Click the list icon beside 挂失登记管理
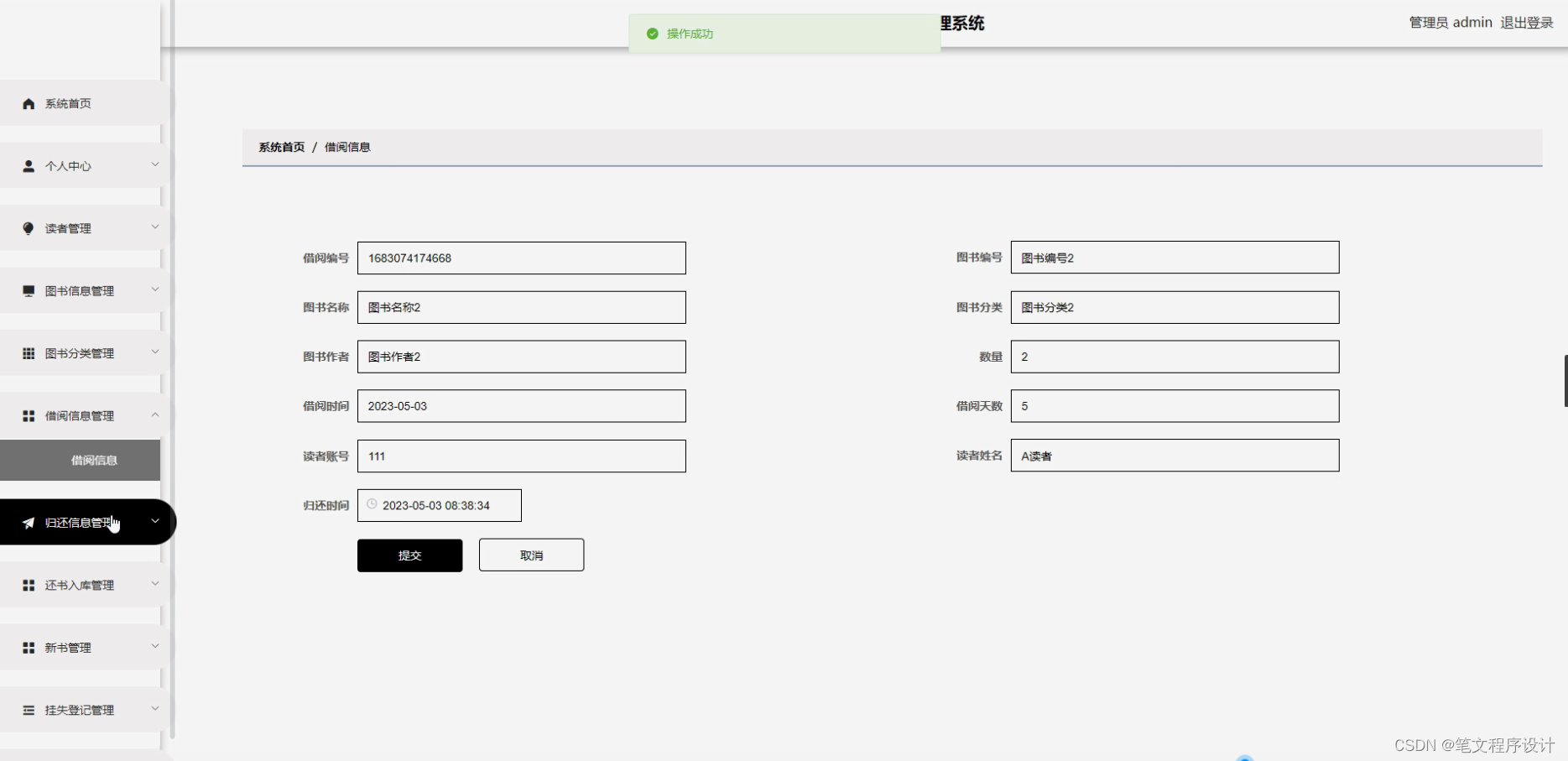The height and width of the screenshot is (761, 1568). tap(28, 709)
